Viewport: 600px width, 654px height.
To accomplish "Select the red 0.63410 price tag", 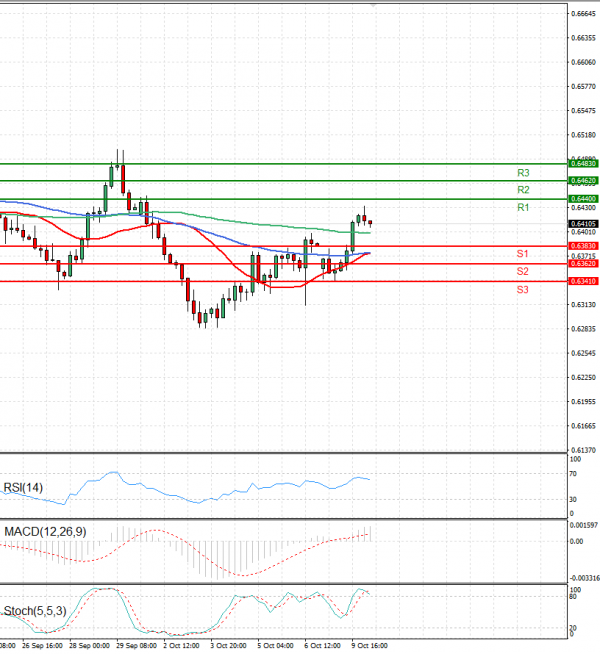I will 583,282.
